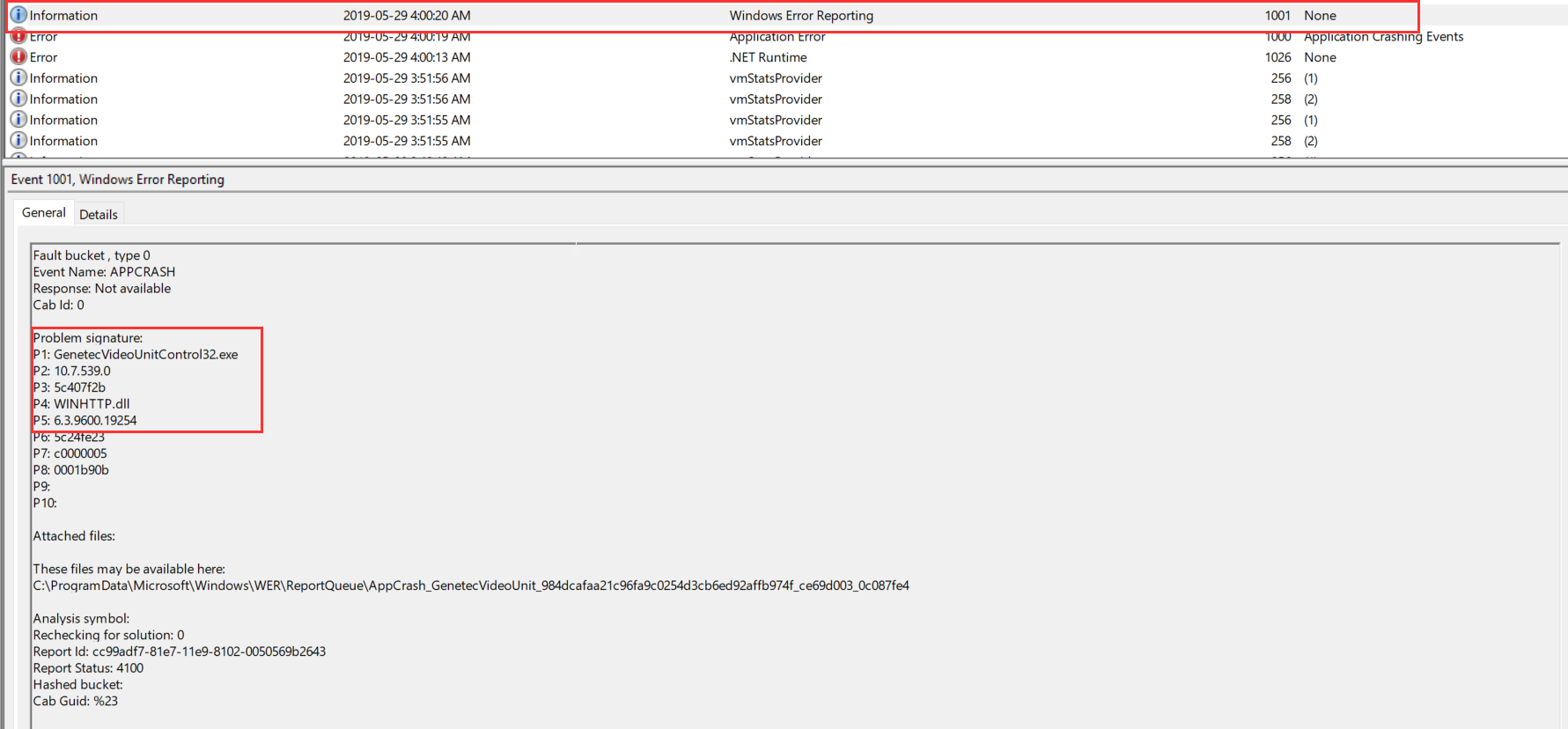The image size is (1568, 729).
Task: Select the .NET Runtime source cell
Action: (768, 57)
